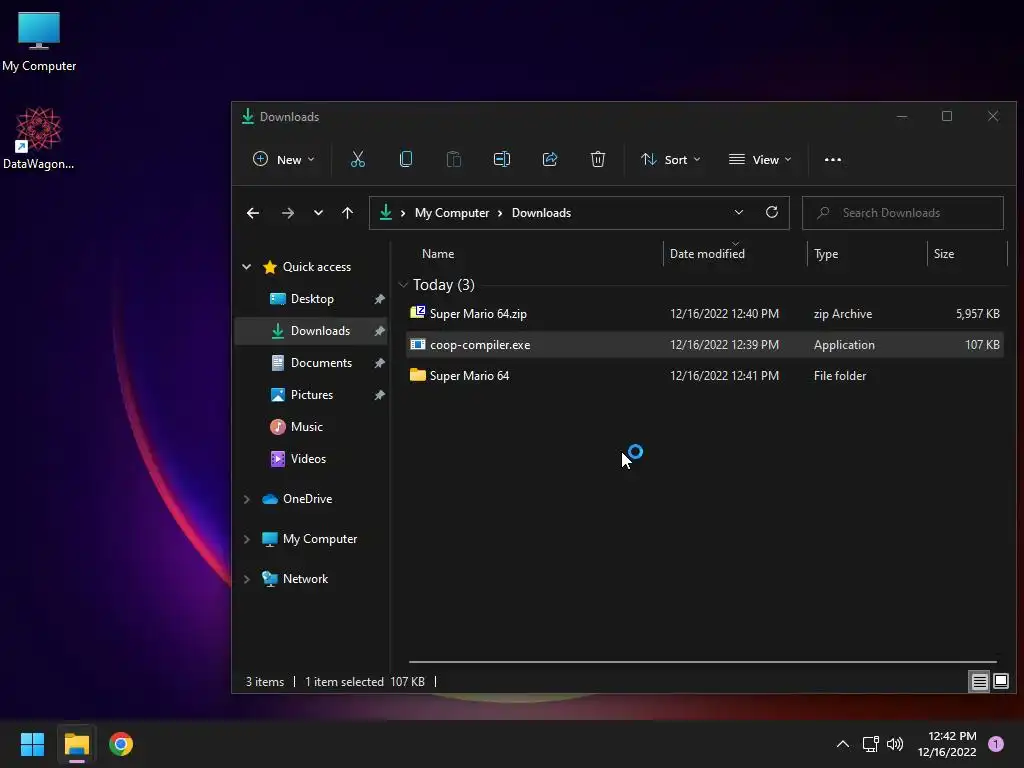Switch to details view layout icon

(x=979, y=682)
